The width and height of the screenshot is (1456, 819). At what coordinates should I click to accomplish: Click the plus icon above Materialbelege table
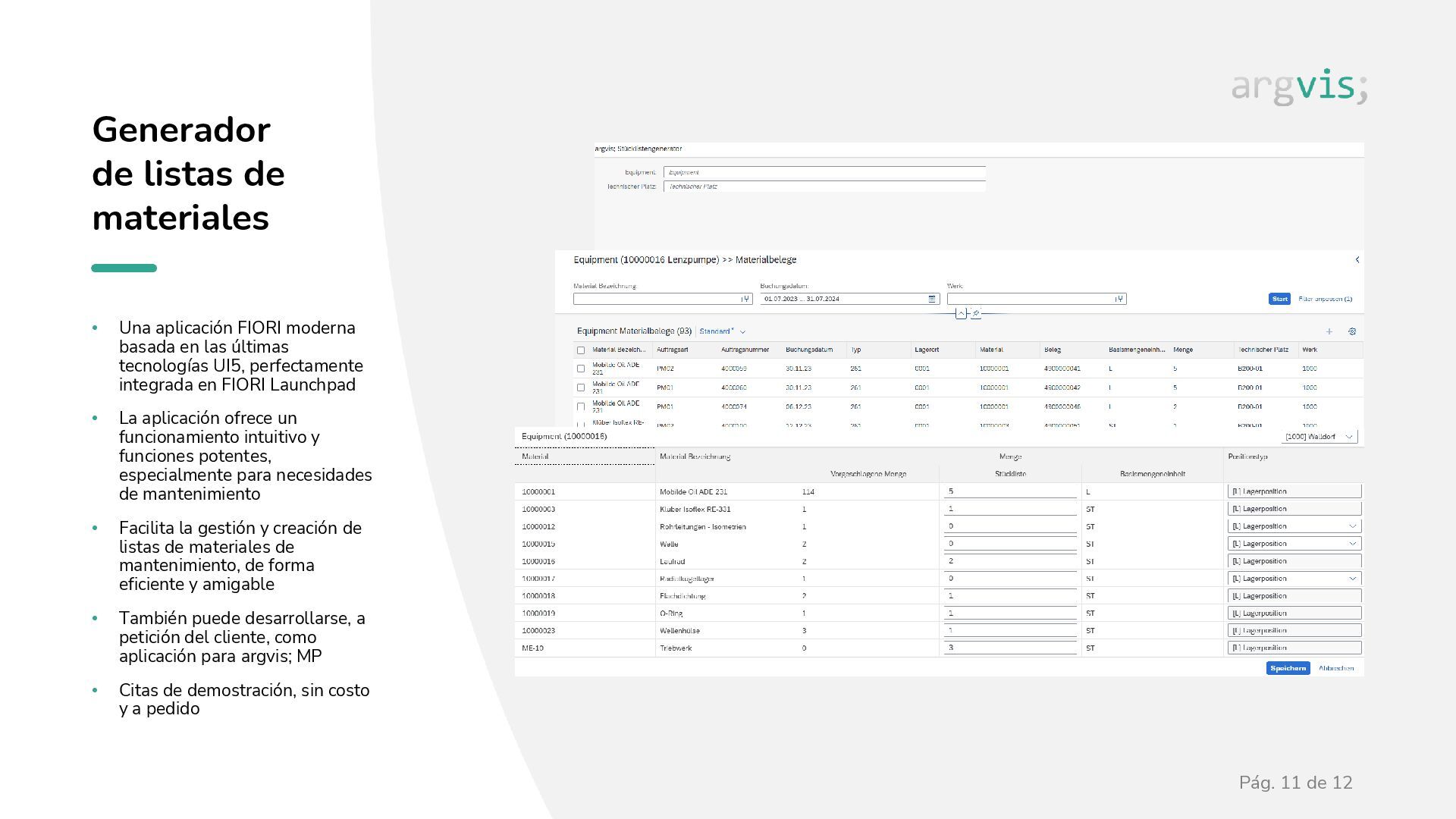click(1329, 331)
